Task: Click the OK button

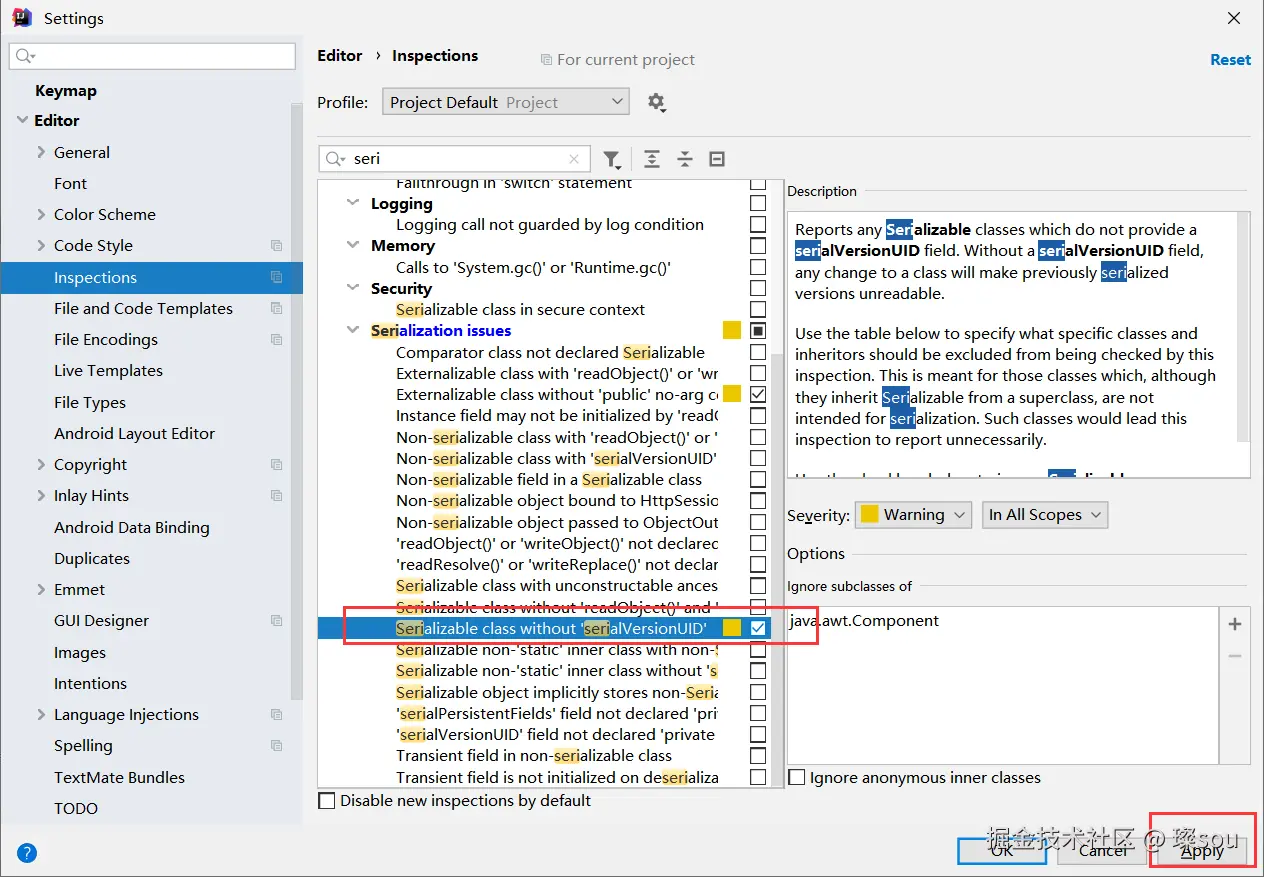Action: [1002, 850]
